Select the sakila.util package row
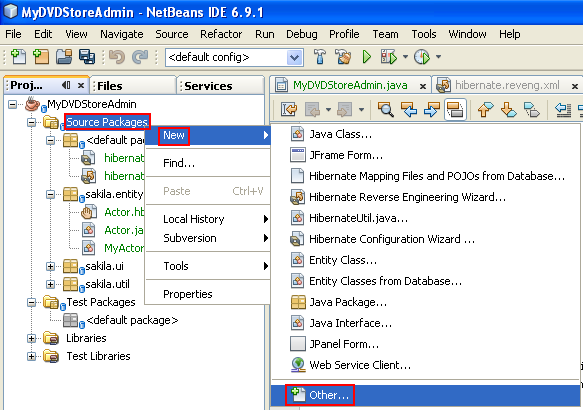 point(107,284)
